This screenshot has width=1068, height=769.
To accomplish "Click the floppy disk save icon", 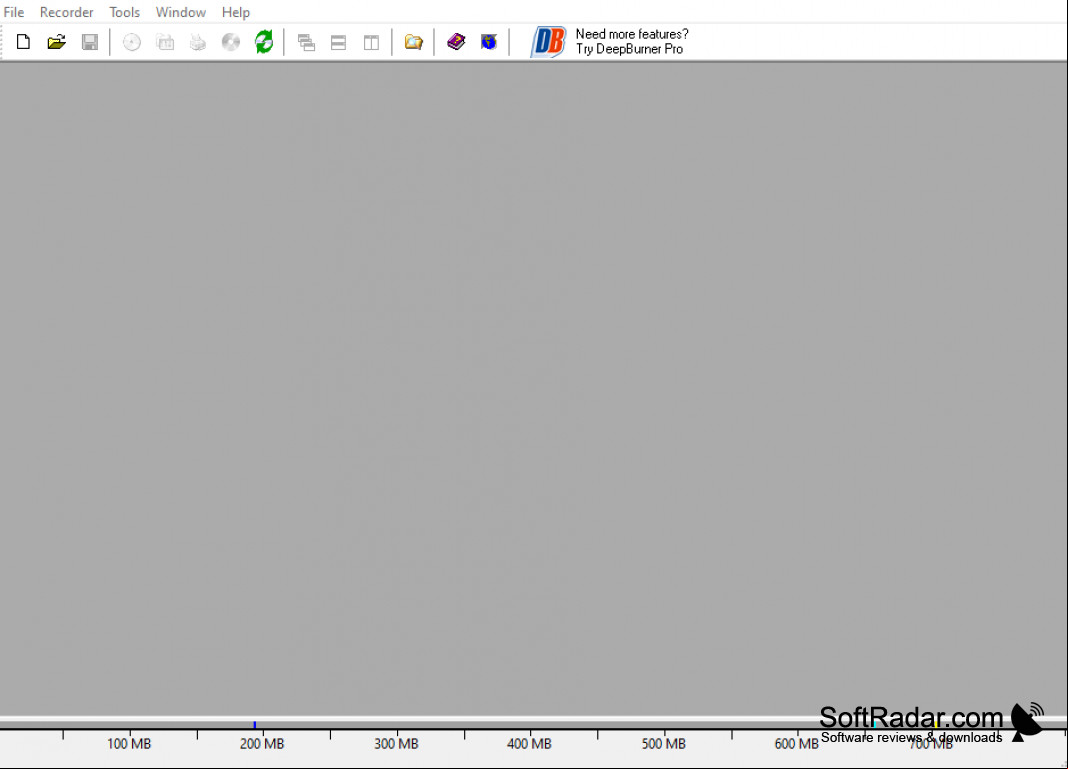I will click(90, 42).
